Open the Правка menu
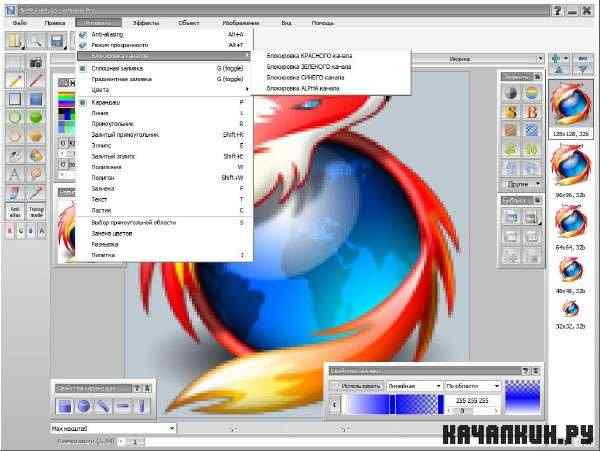The height and width of the screenshot is (451, 600). tap(55, 23)
